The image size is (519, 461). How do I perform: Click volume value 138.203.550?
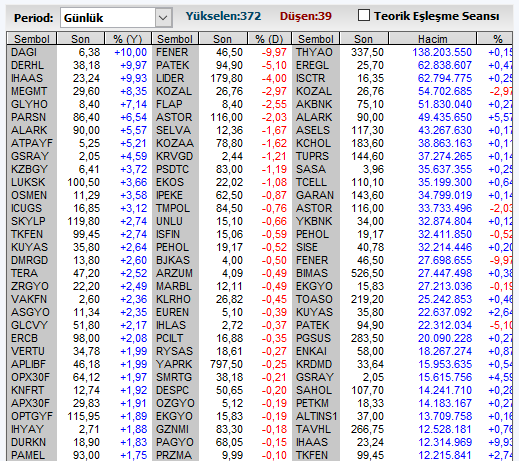(x=442, y=52)
